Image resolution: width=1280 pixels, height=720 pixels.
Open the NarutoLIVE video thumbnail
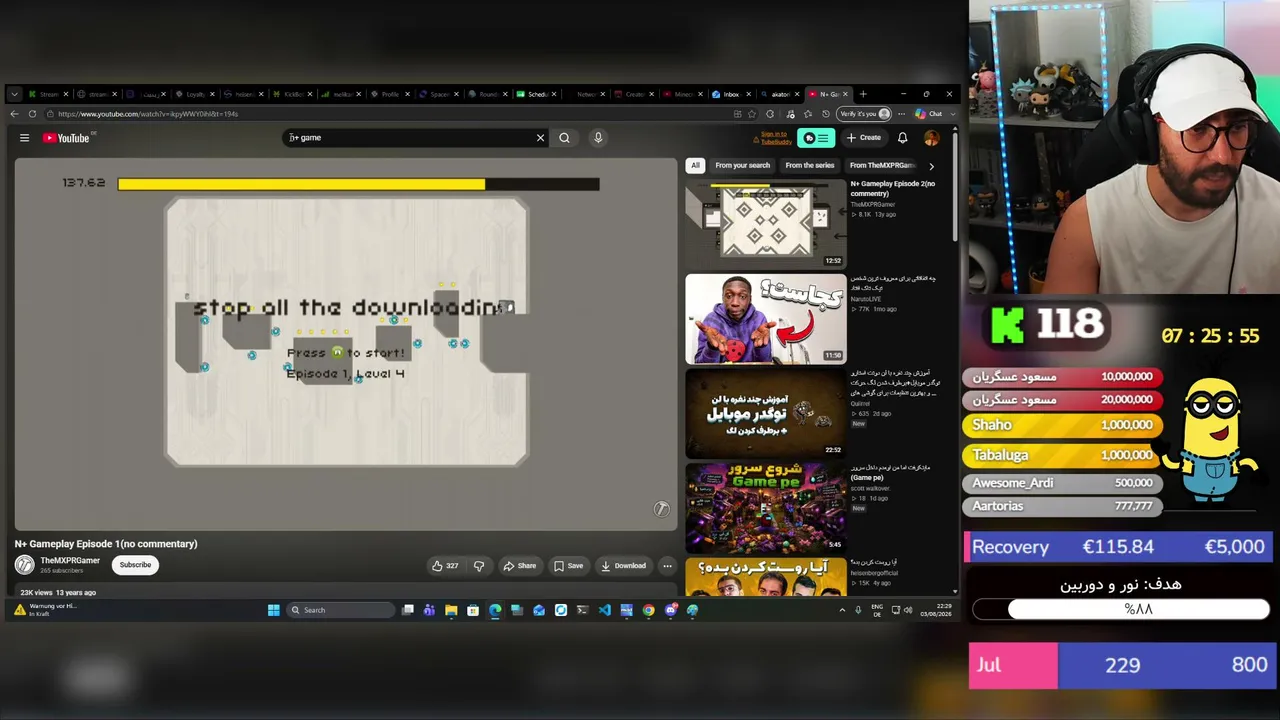click(x=765, y=319)
